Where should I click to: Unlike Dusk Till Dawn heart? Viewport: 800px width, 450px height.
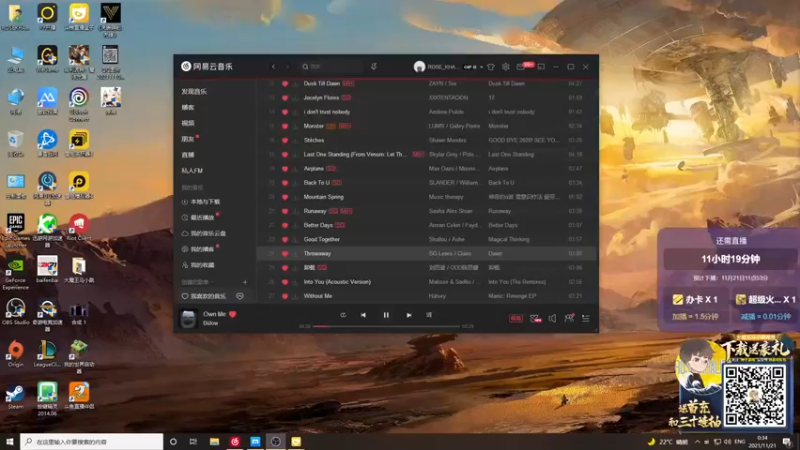[285, 84]
